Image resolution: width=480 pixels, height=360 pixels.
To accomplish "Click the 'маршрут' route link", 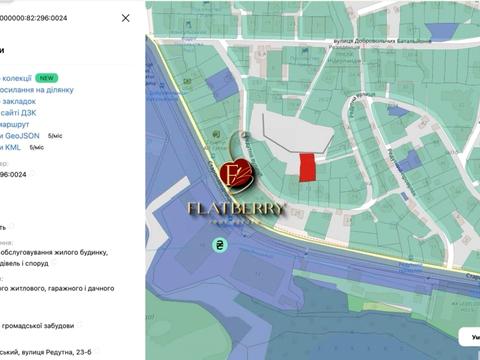I will [15, 124].
